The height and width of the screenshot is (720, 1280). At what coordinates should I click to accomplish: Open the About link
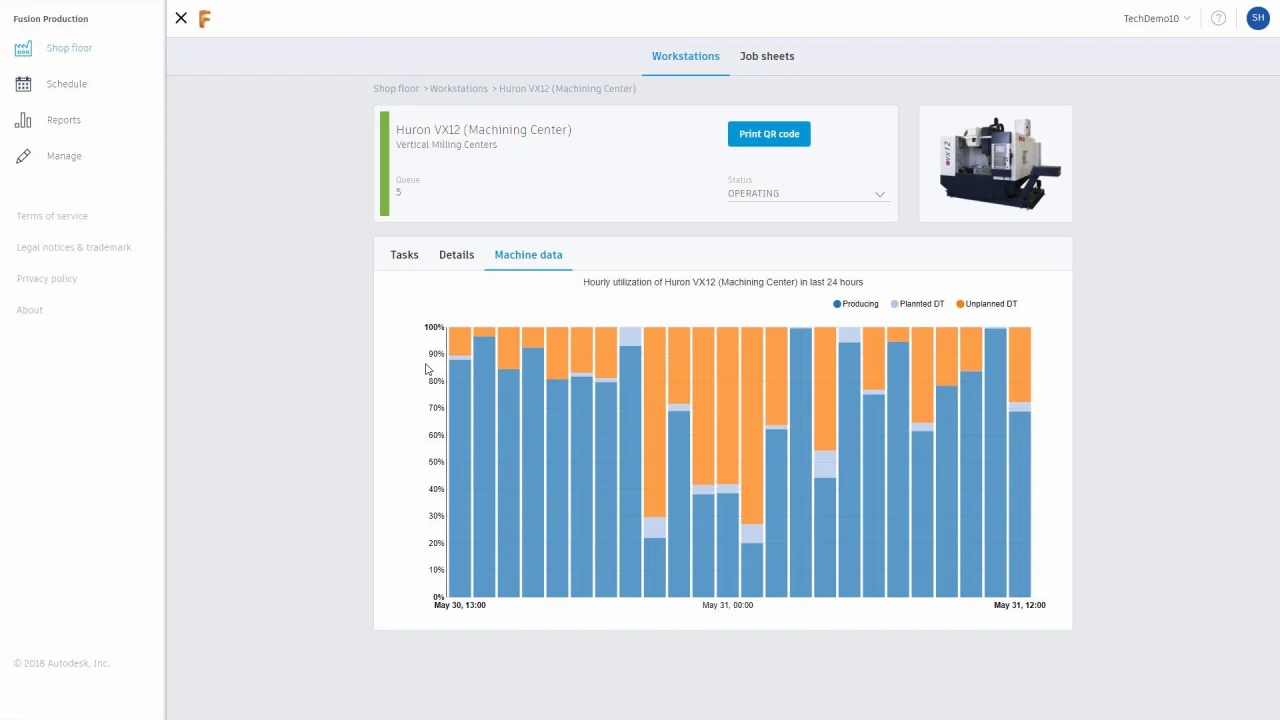point(30,310)
